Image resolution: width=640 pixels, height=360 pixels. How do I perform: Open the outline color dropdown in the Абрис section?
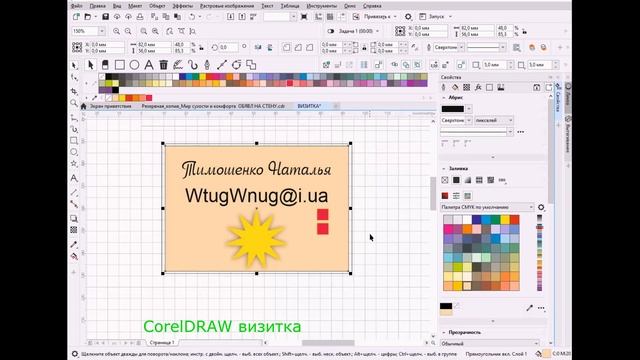tap(469, 109)
